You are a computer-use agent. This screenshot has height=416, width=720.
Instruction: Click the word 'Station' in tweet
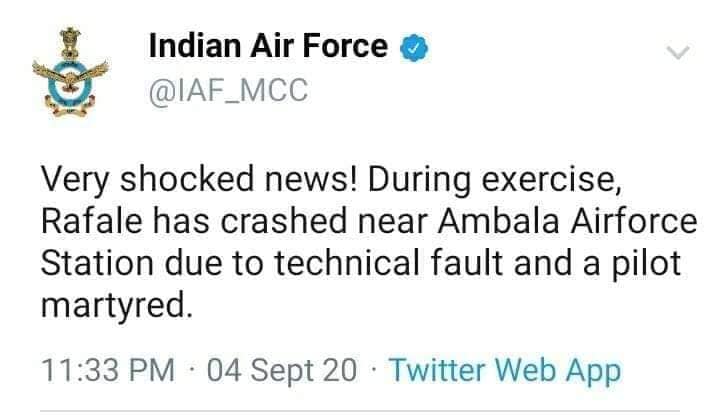97,263
